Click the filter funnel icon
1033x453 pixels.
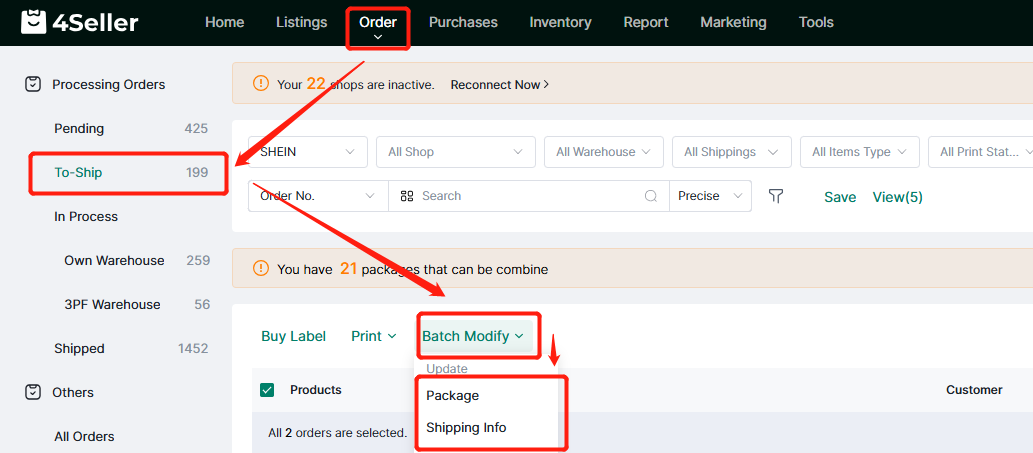(775, 196)
